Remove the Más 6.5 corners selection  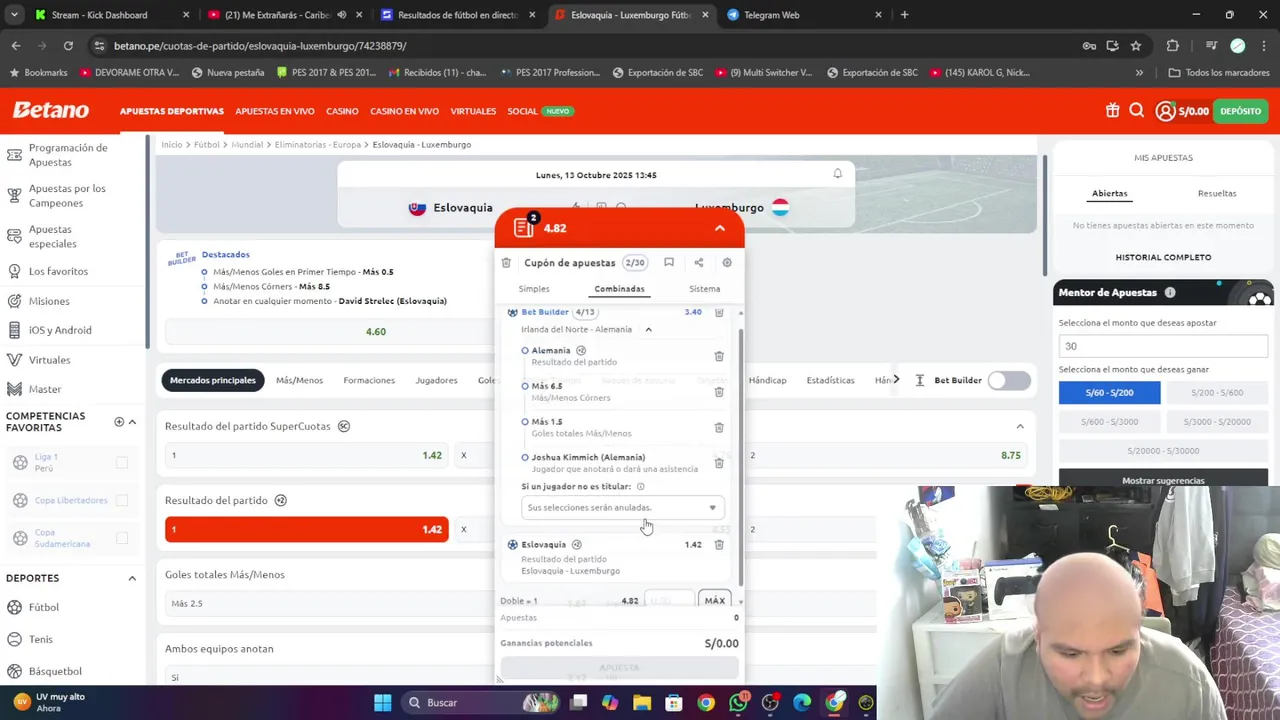point(719,392)
